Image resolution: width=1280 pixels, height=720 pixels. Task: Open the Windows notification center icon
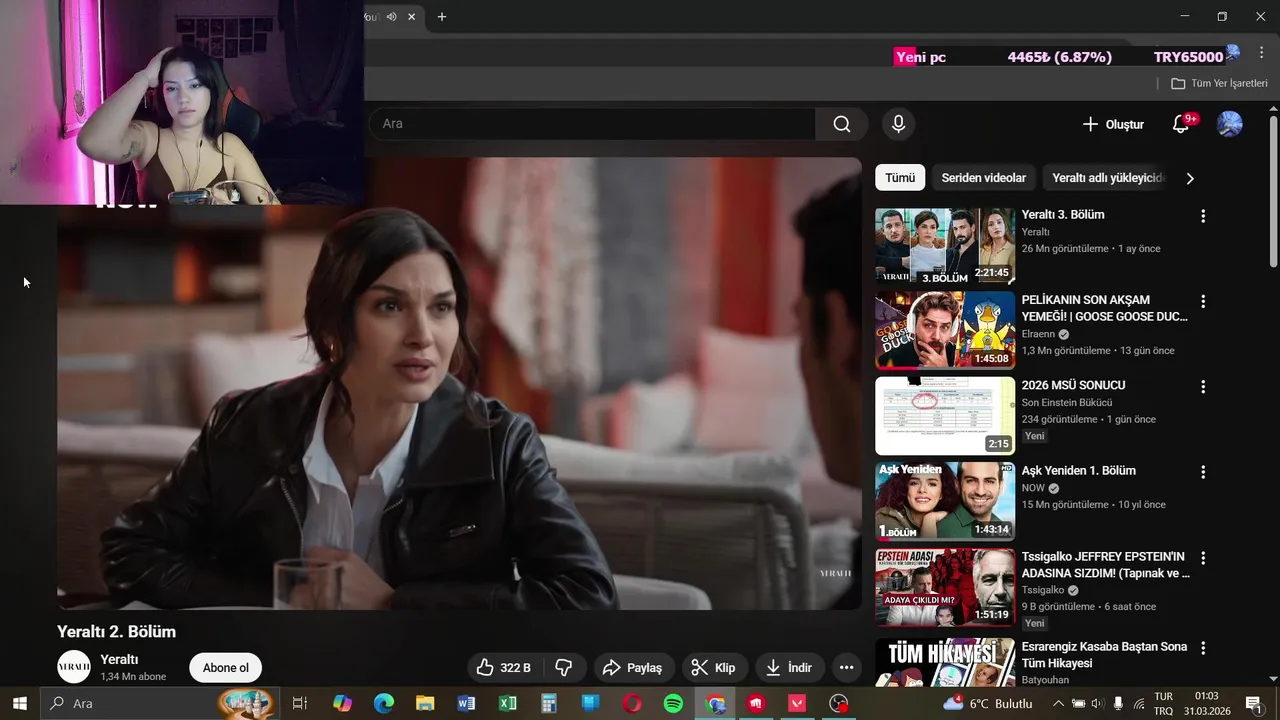1253,704
